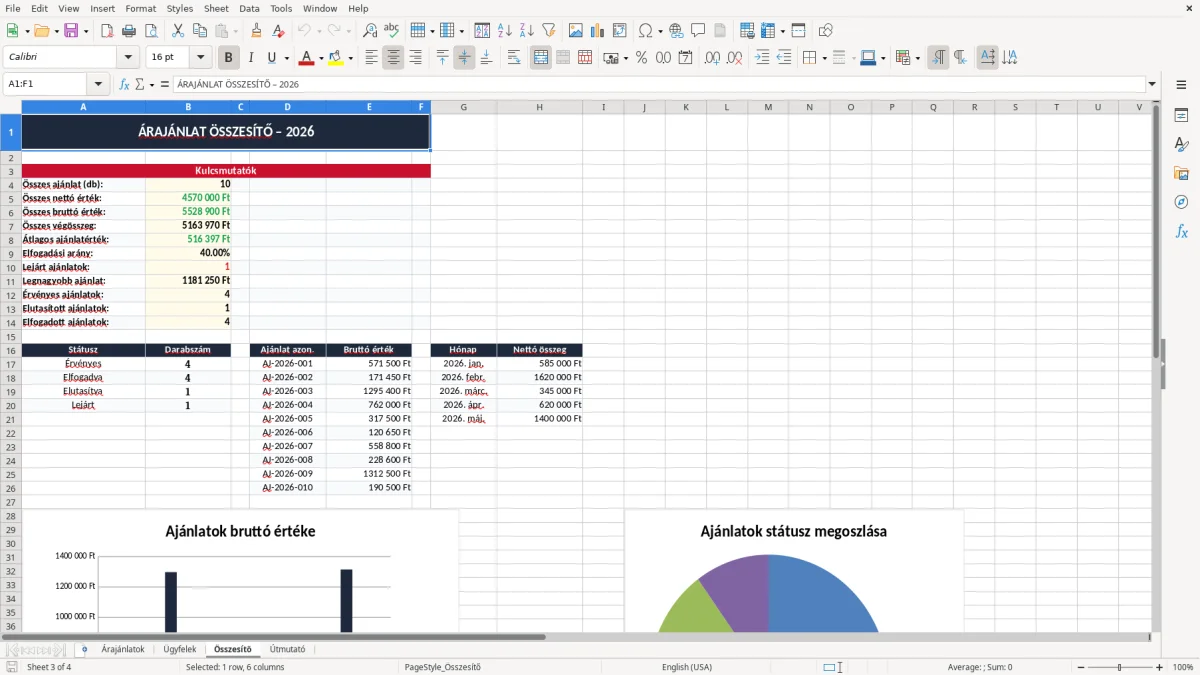The image size is (1200, 675).
Task: Open the sidebar Functions fx icon
Action: click(x=1181, y=231)
